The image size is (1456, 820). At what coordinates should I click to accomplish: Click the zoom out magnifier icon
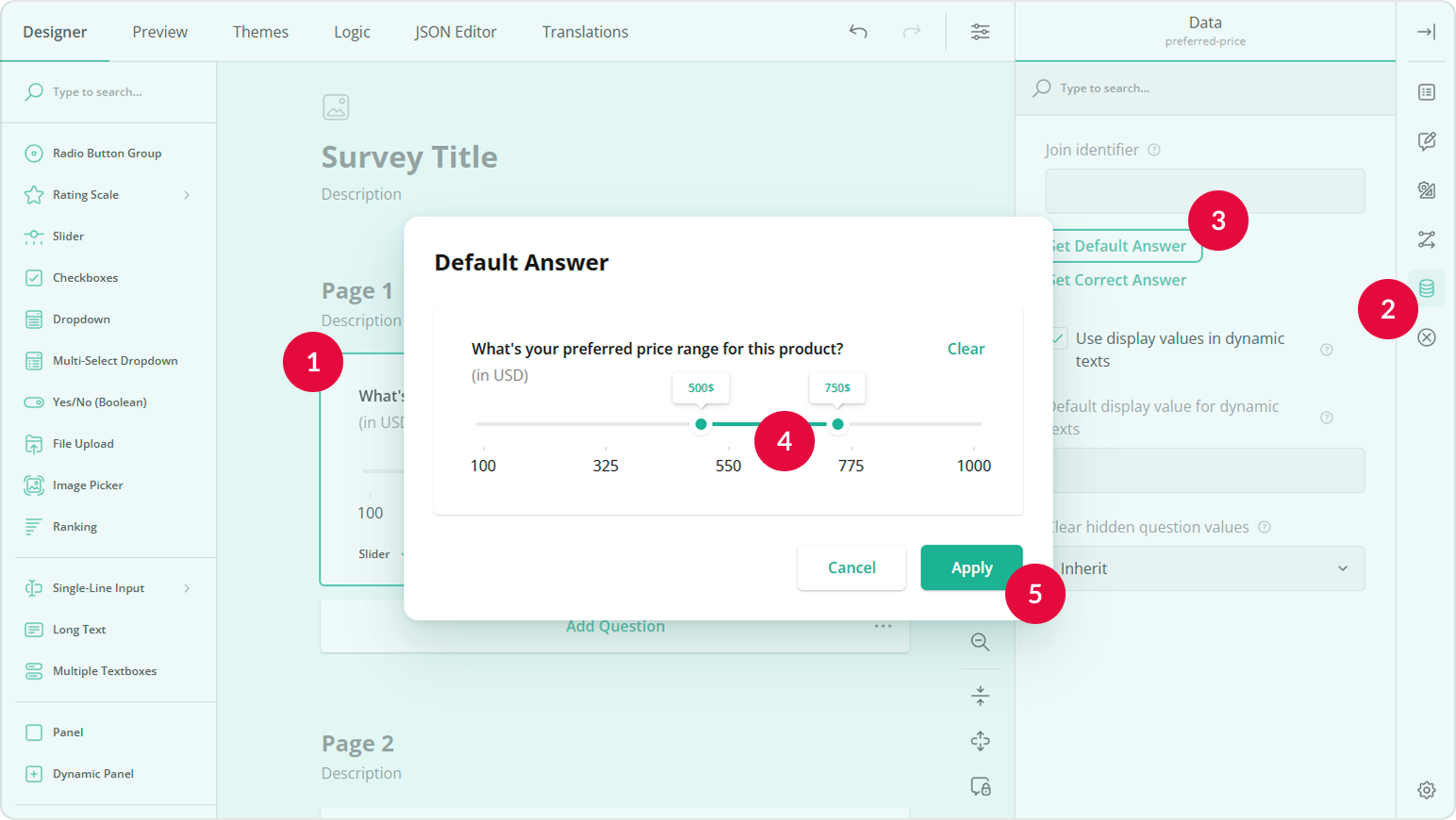point(980,642)
